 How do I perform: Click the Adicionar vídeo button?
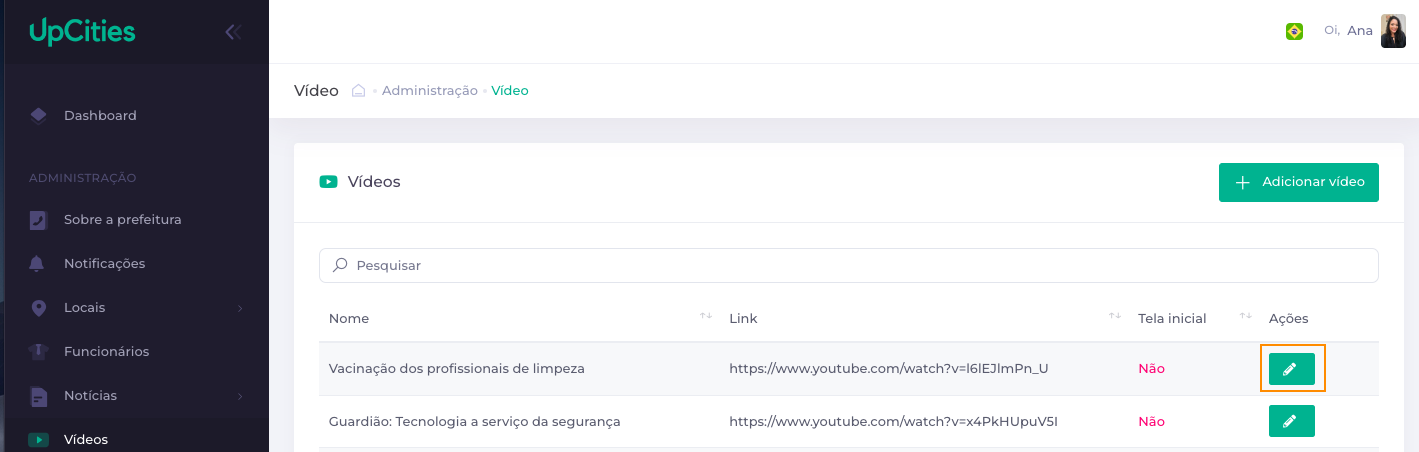[1299, 182]
